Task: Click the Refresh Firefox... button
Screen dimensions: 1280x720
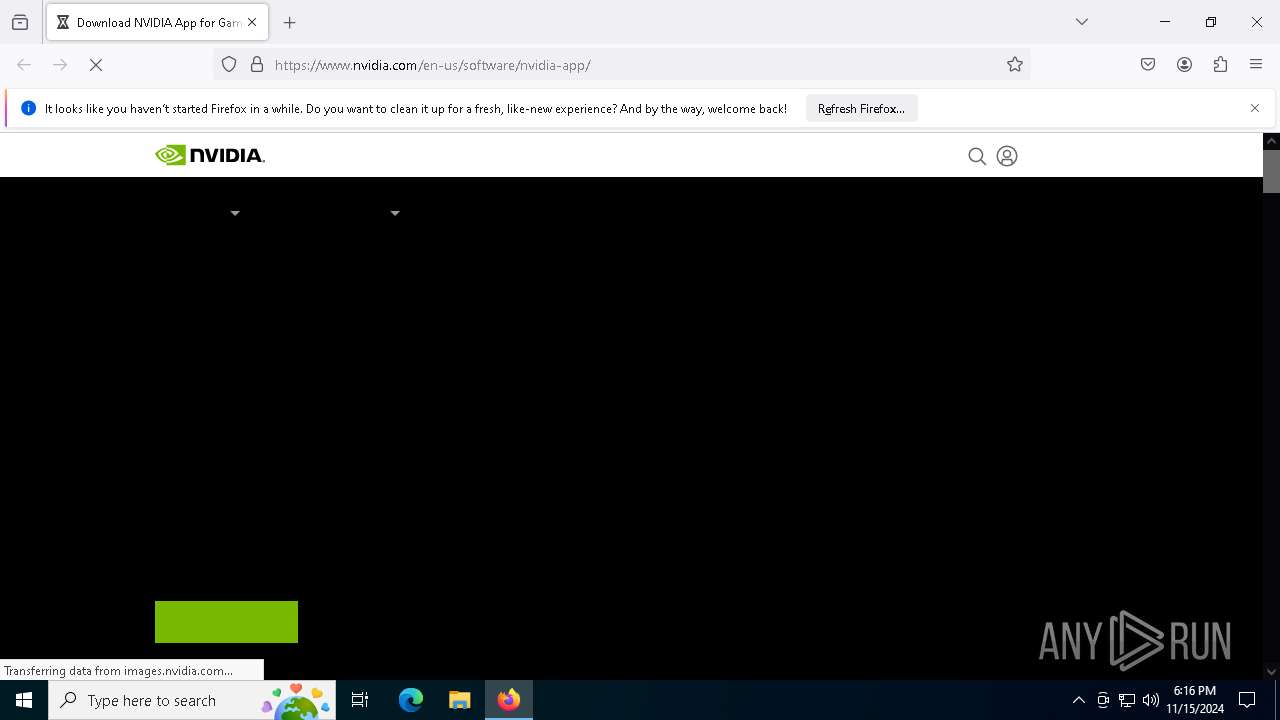Action: point(861,108)
